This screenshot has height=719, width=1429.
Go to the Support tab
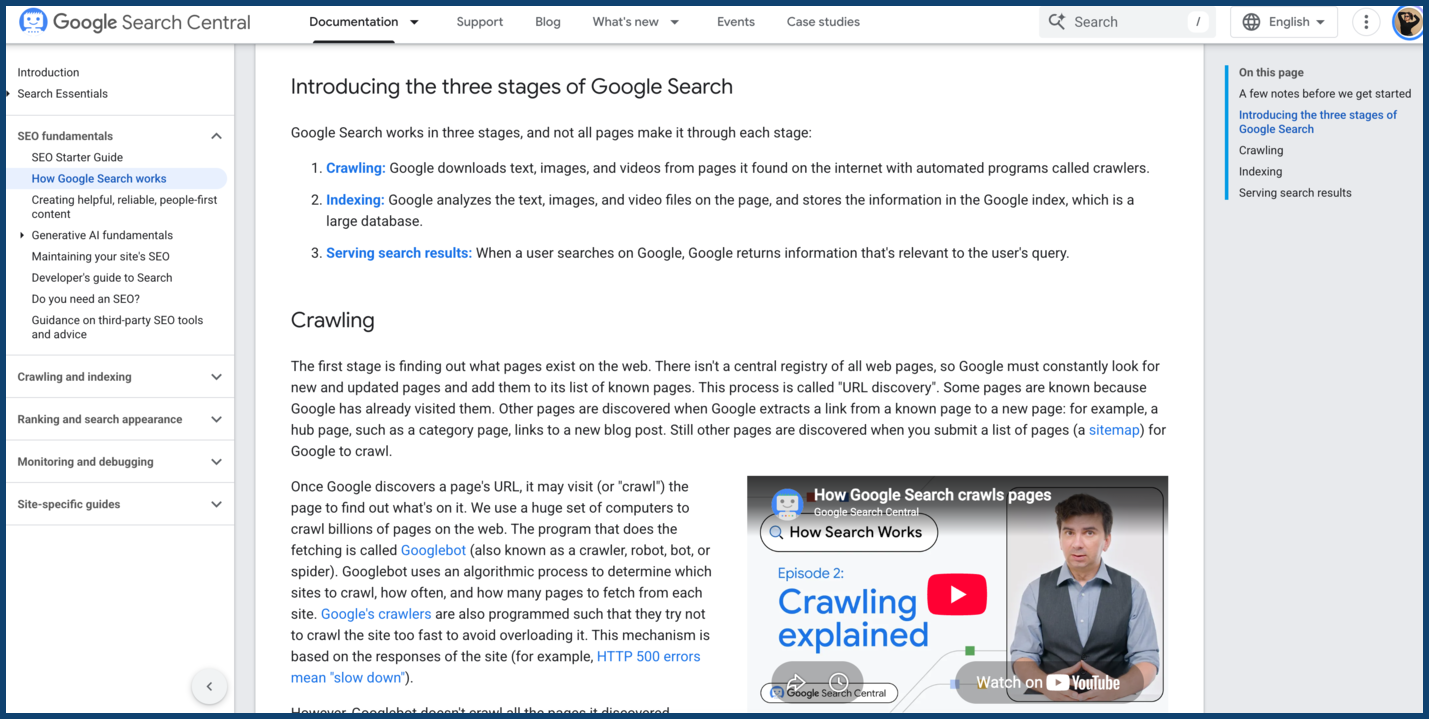point(480,22)
